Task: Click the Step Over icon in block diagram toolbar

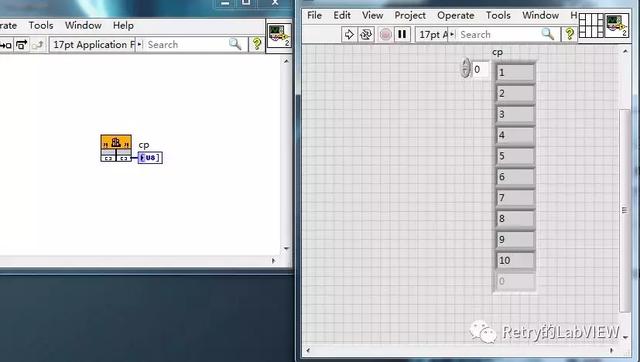Action: [21, 44]
